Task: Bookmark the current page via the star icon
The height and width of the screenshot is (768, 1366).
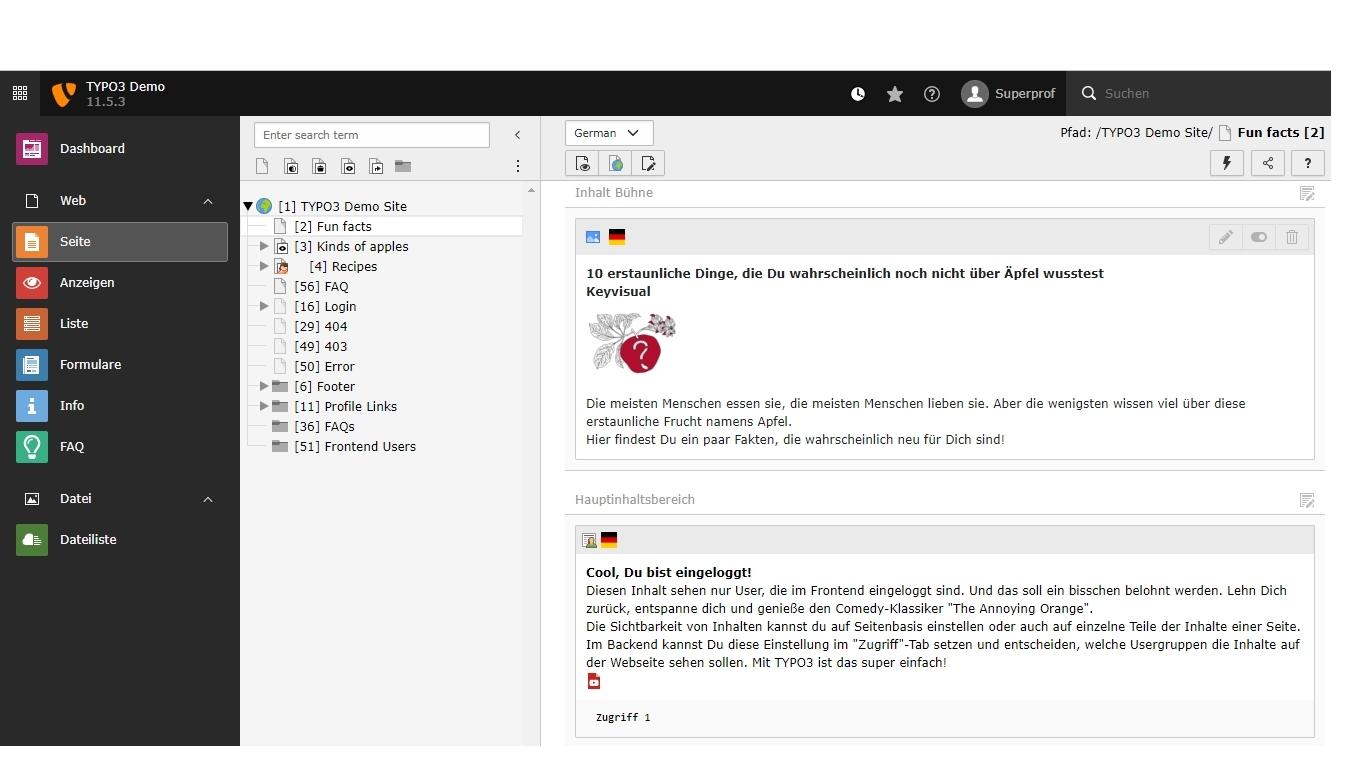Action: [894, 94]
